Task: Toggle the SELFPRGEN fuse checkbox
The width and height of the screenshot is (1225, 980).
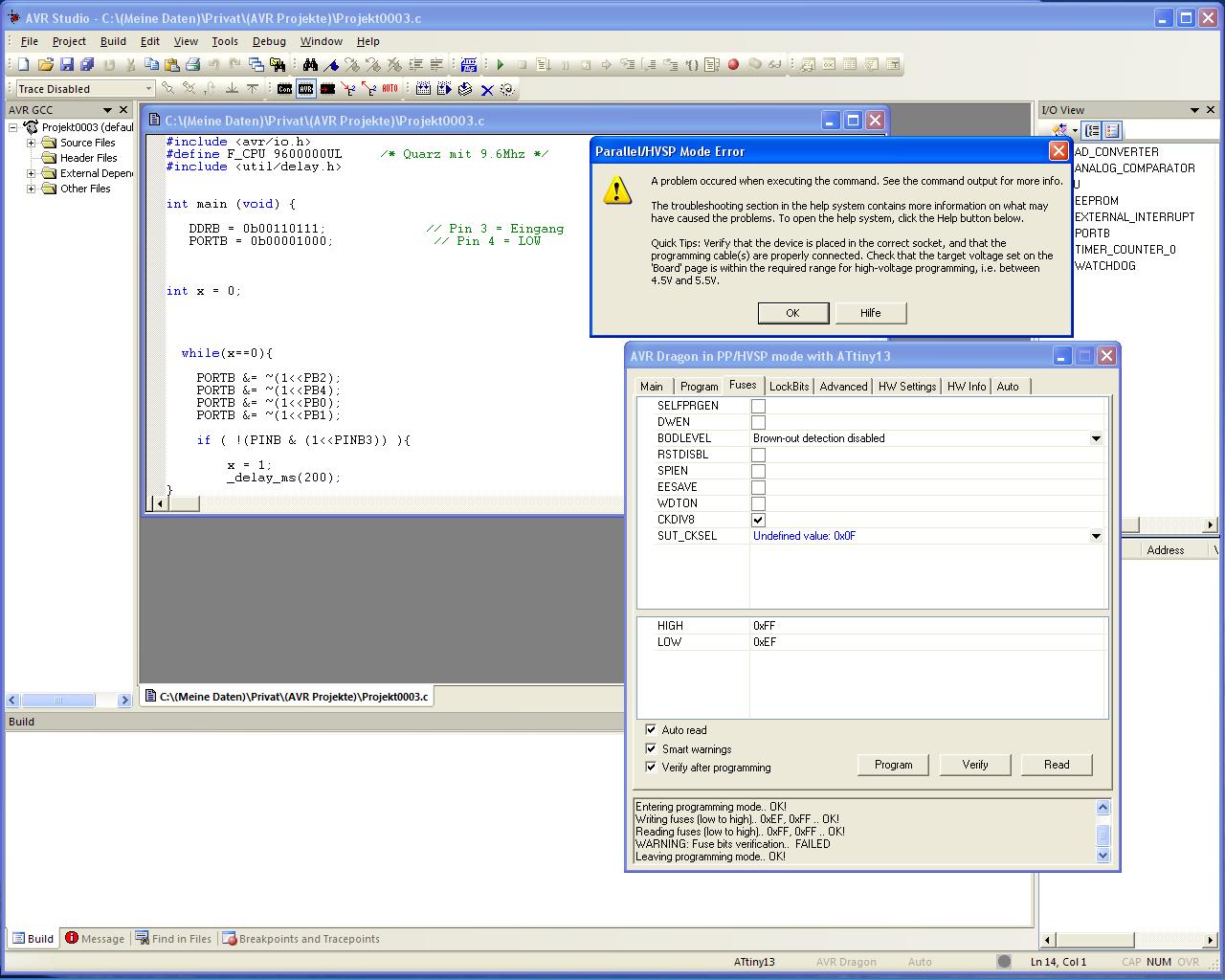Action: 758,406
